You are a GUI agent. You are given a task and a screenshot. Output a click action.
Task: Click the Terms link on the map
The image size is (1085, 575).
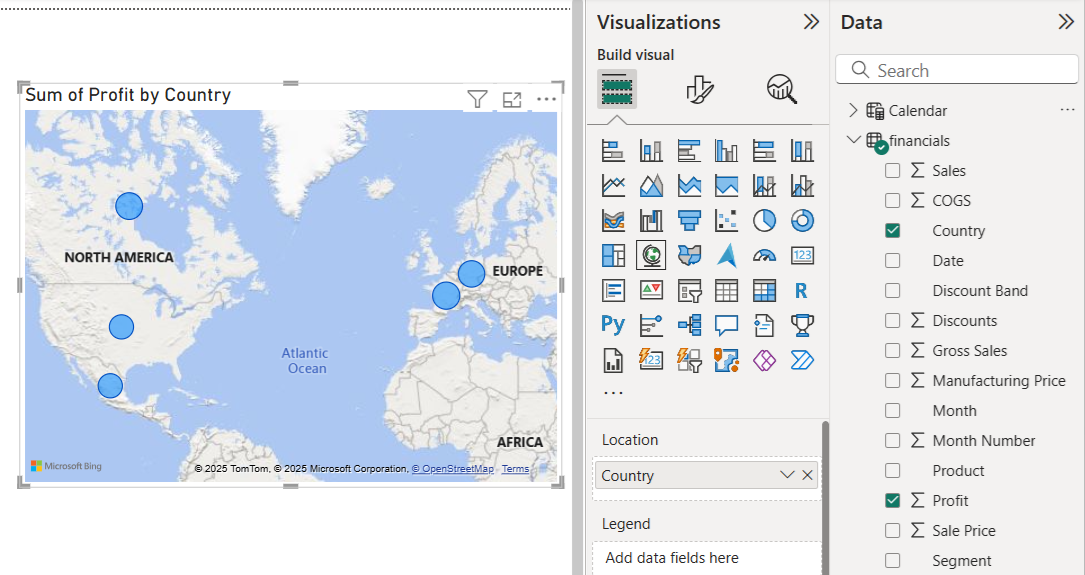(516, 468)
